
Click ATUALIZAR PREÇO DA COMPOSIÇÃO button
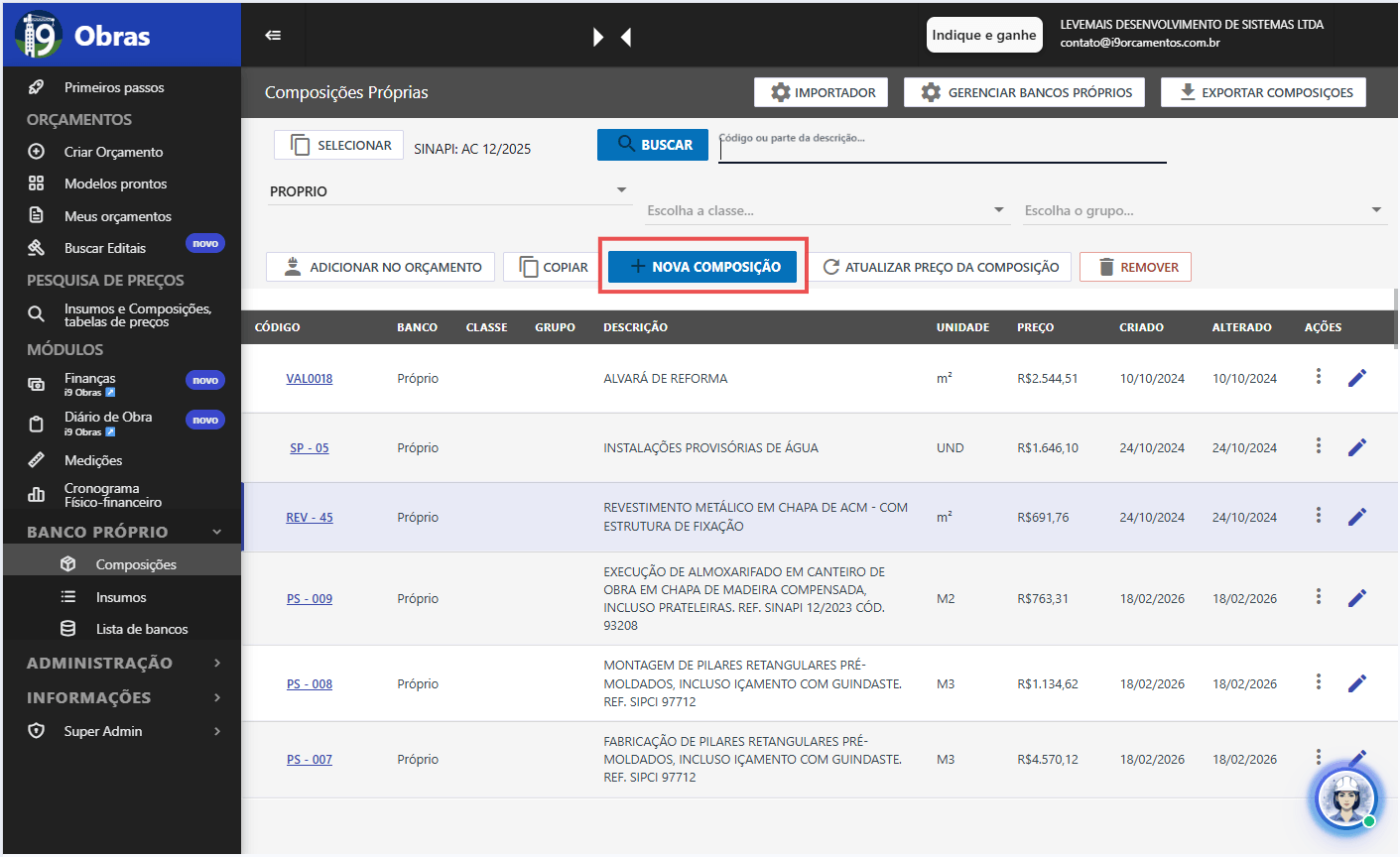tap(941, 267)
